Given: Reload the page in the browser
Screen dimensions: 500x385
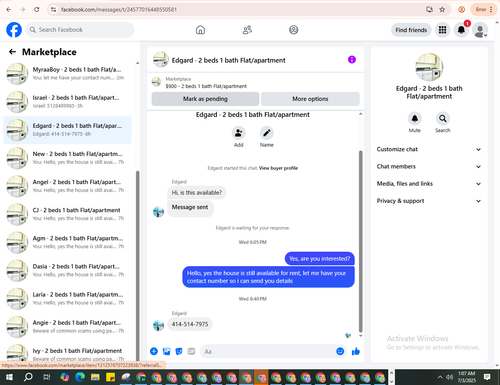Looking at the screenshot, I should [x=37, y=9].
